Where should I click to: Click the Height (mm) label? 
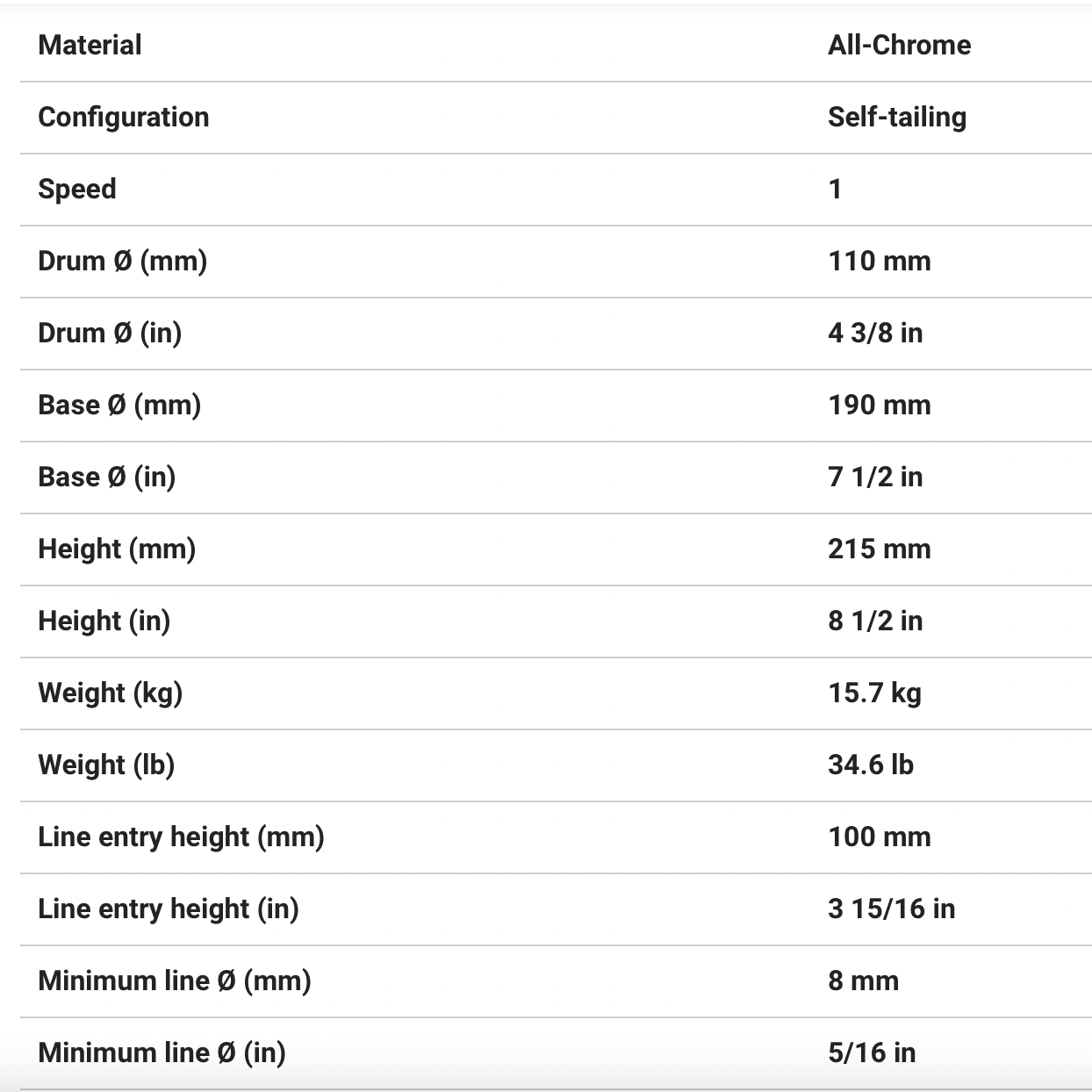(117, 549)
